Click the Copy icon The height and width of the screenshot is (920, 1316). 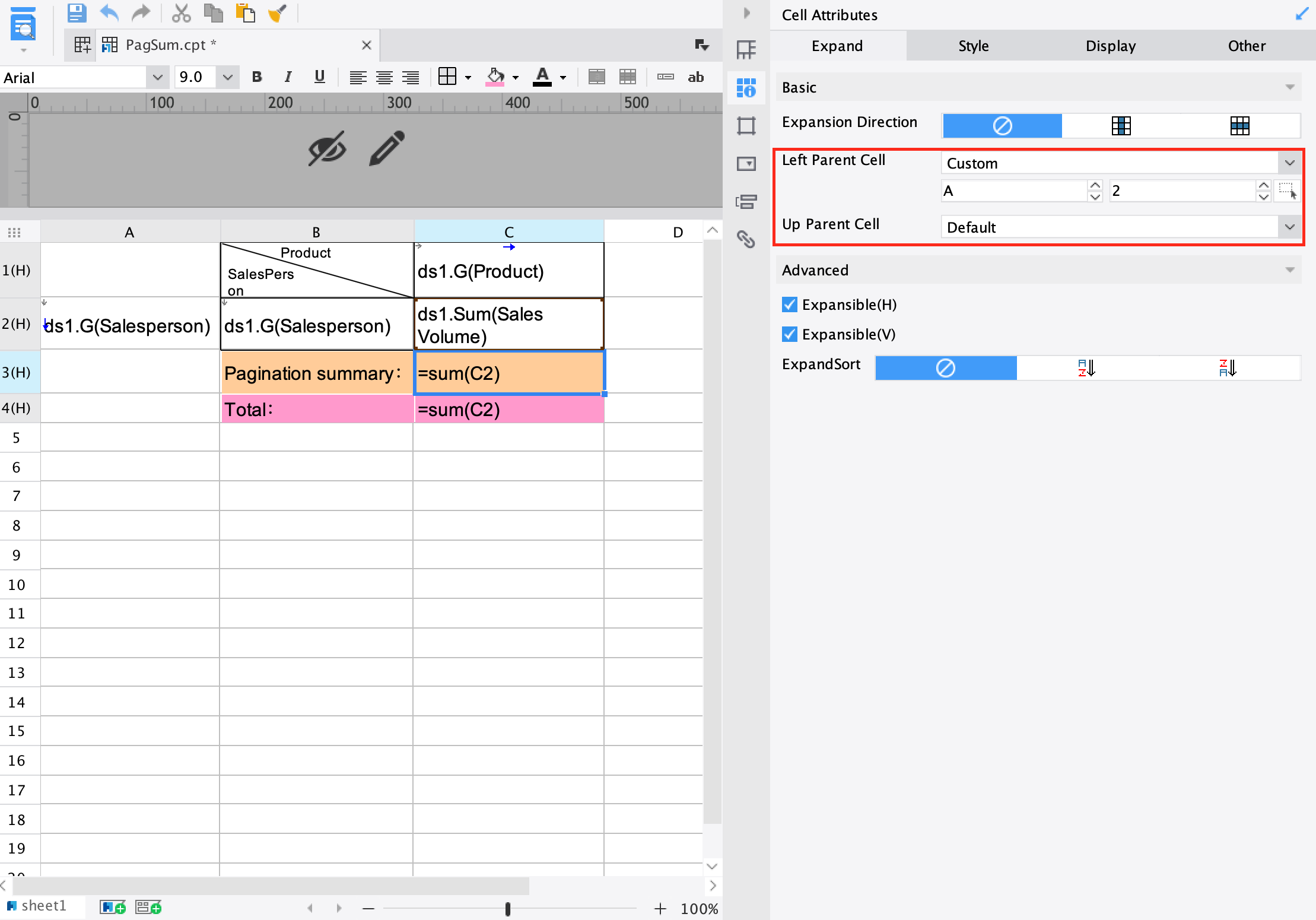point(213,12)
